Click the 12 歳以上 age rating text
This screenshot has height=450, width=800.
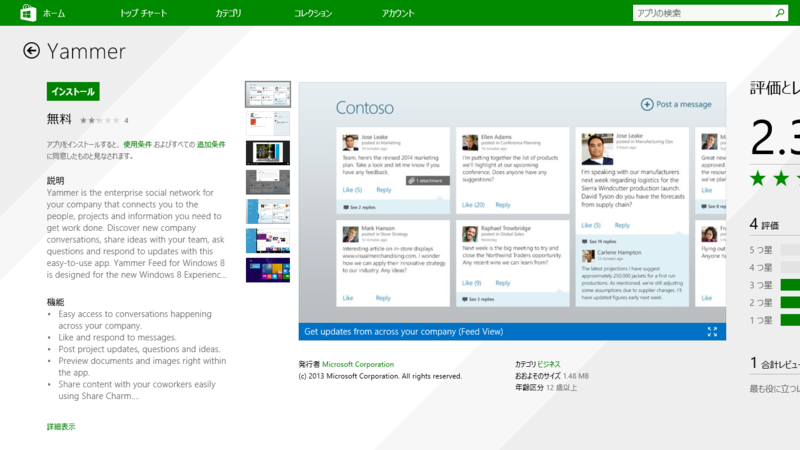(561, 388)
